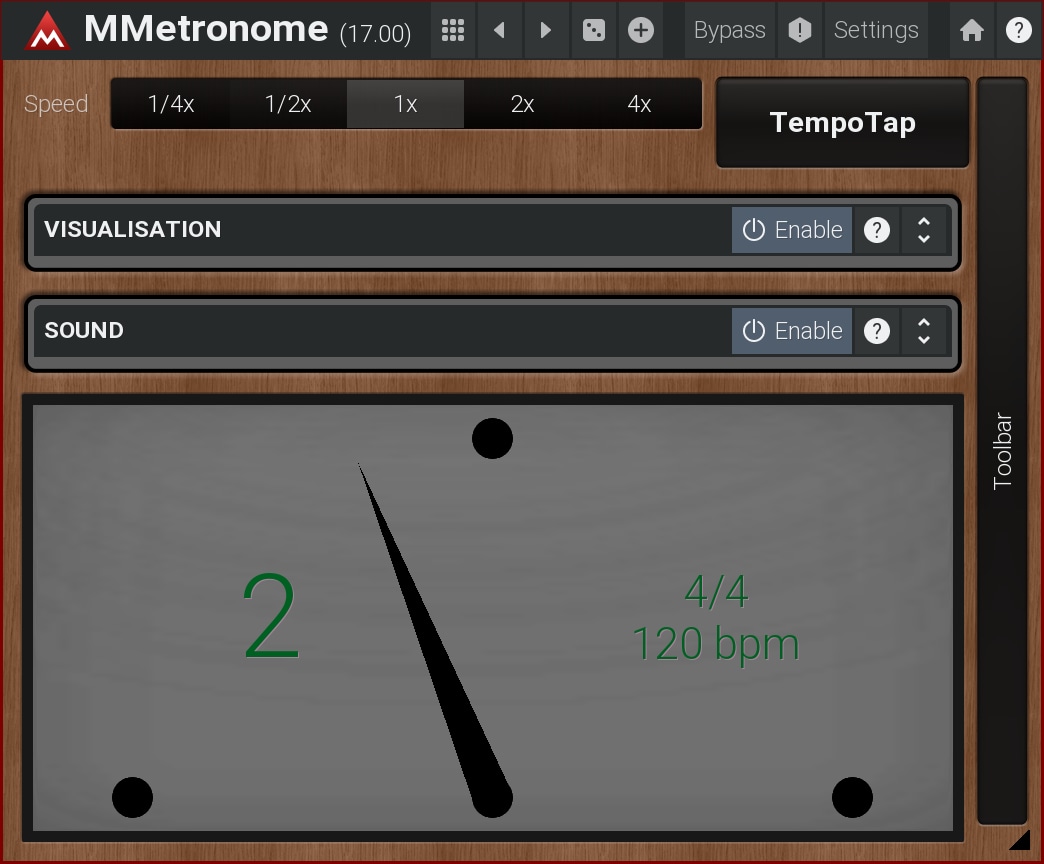Toggle Enable in the Visualisation panel
1044x864 pixels.
coord(792,230)
